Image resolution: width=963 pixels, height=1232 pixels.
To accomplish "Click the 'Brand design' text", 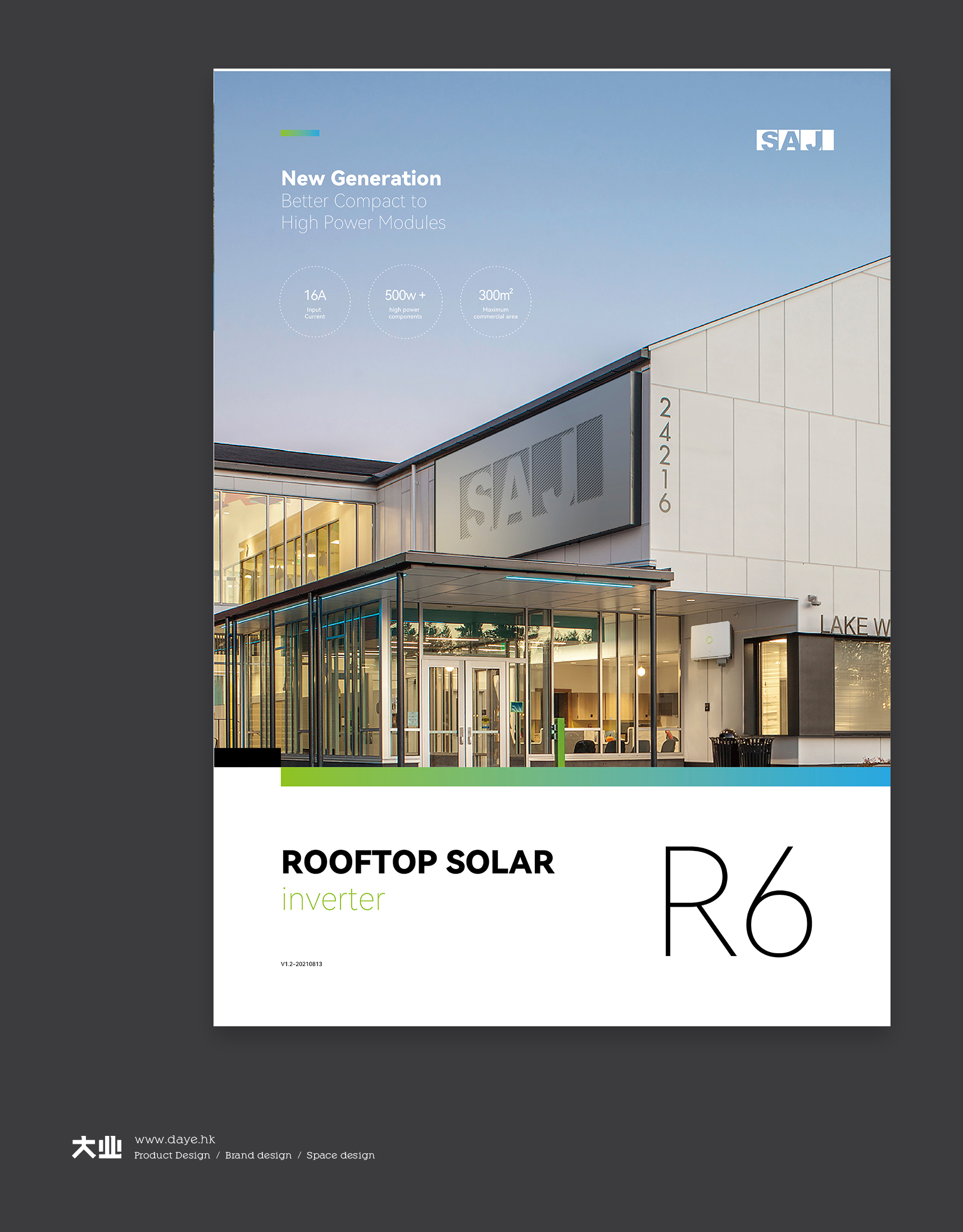I will (x=258, y=1156).
